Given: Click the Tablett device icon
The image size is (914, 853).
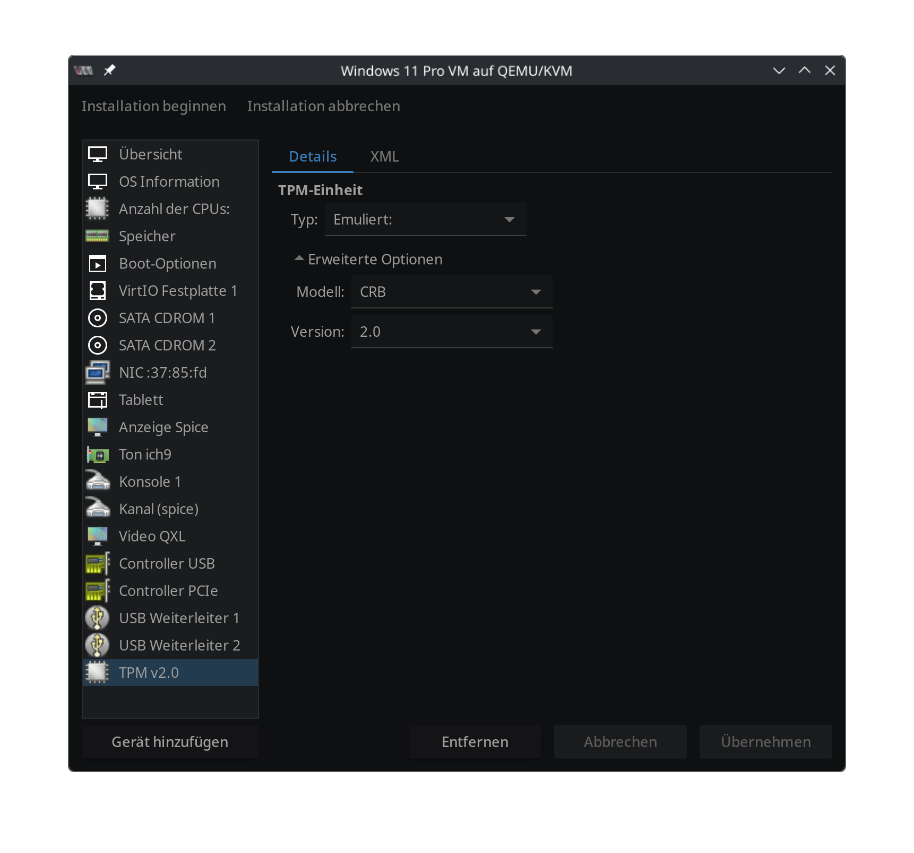Looking at the screenshot, I should click(97, 400).
